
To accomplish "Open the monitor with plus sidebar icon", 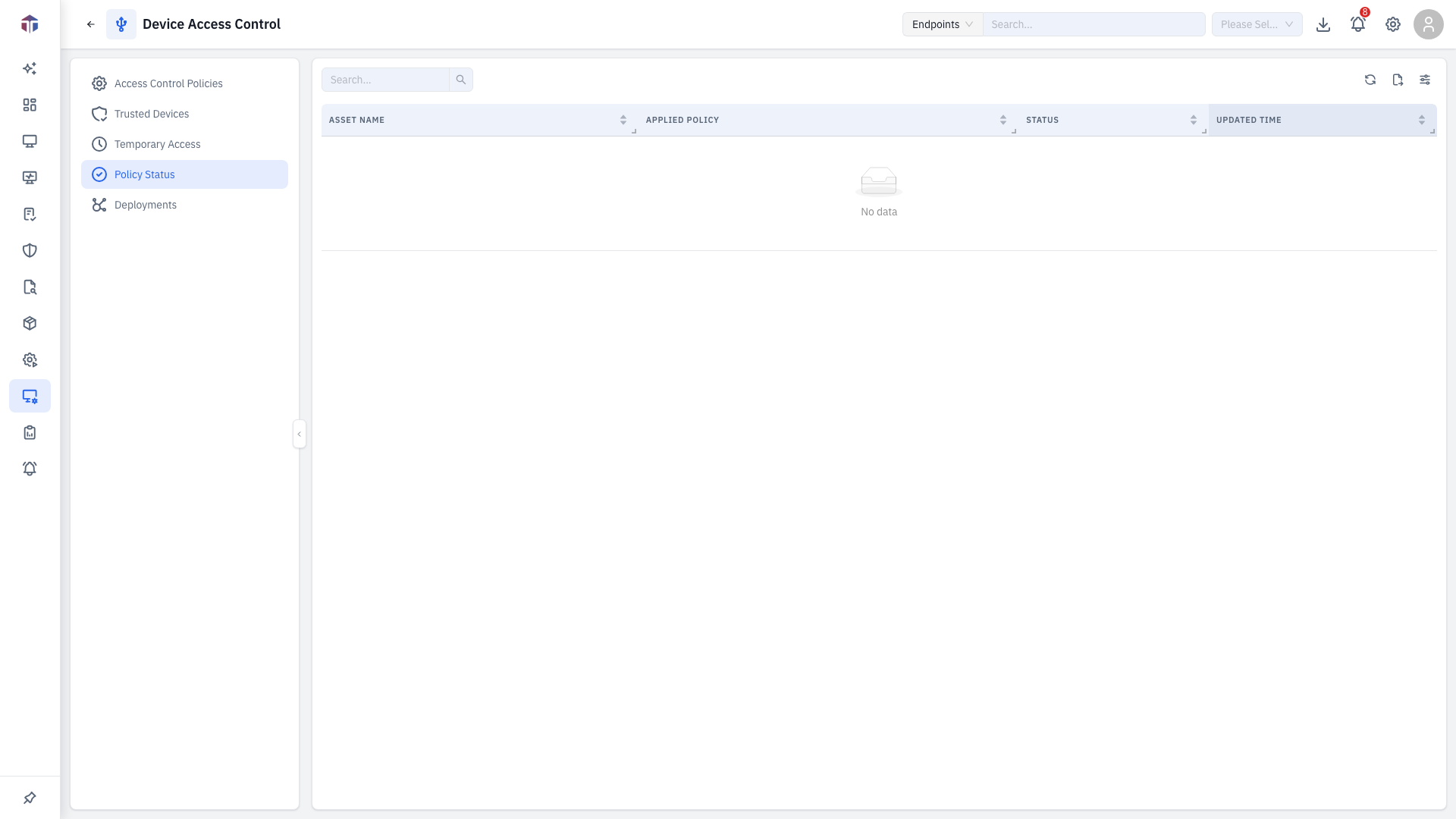I will tap(30, 177).
